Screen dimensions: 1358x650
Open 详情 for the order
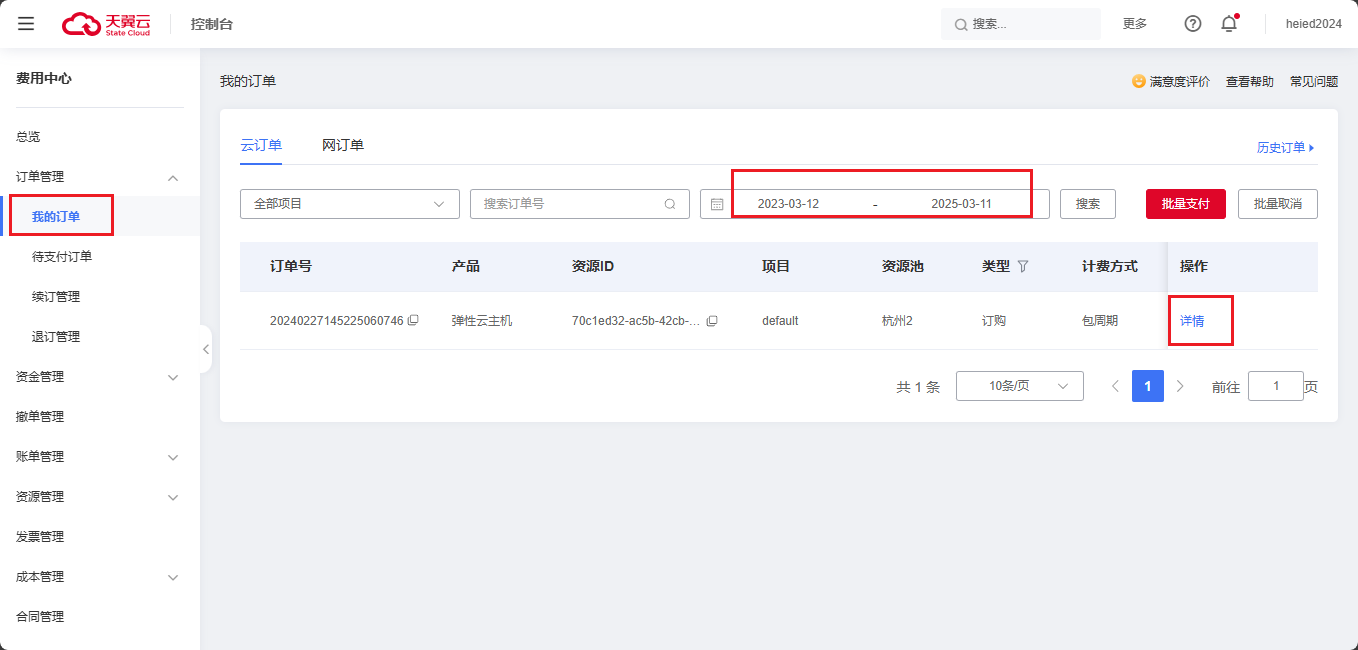[x=1192, y=321]
